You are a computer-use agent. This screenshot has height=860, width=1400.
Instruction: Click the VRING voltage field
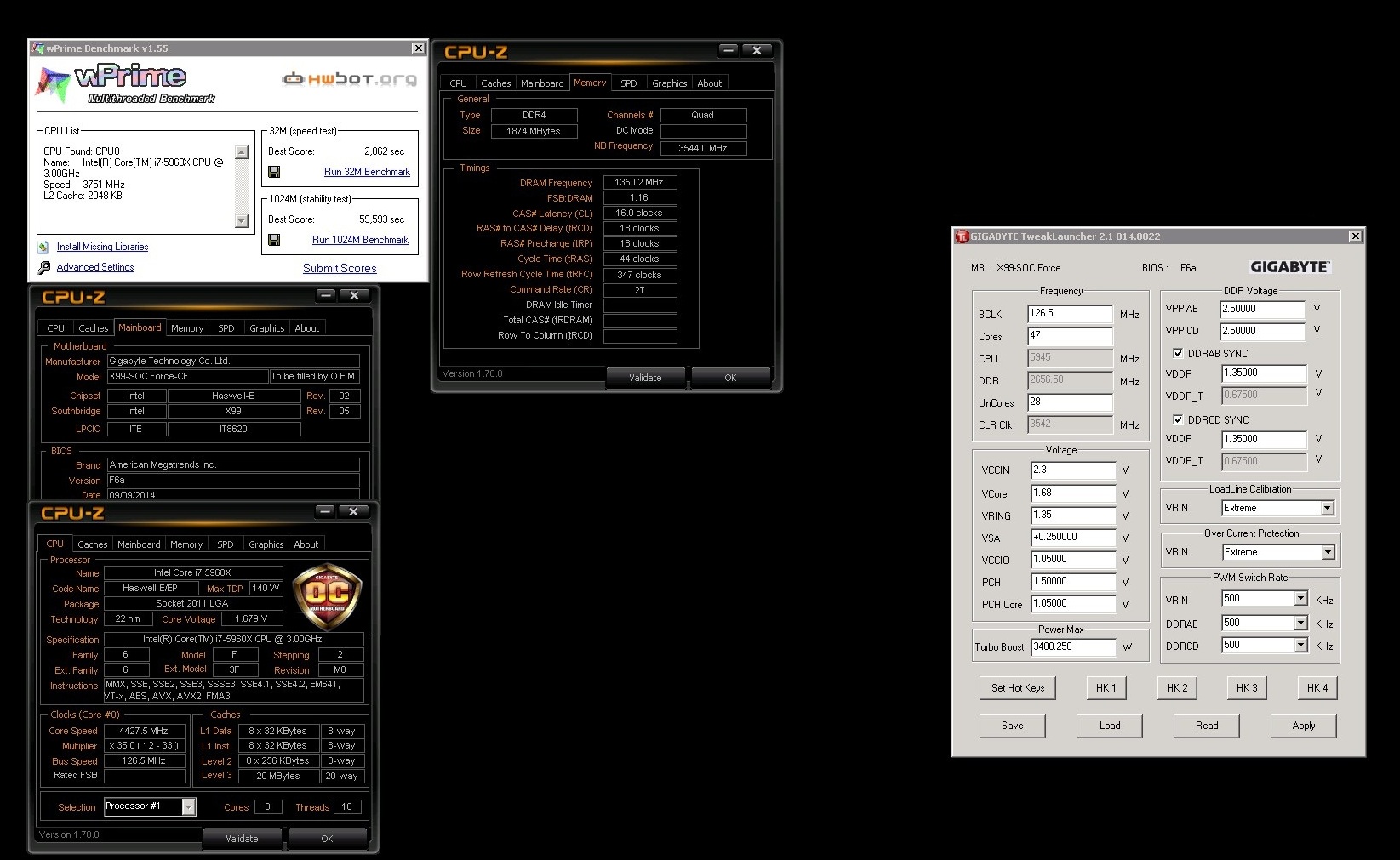point(1073,515)
